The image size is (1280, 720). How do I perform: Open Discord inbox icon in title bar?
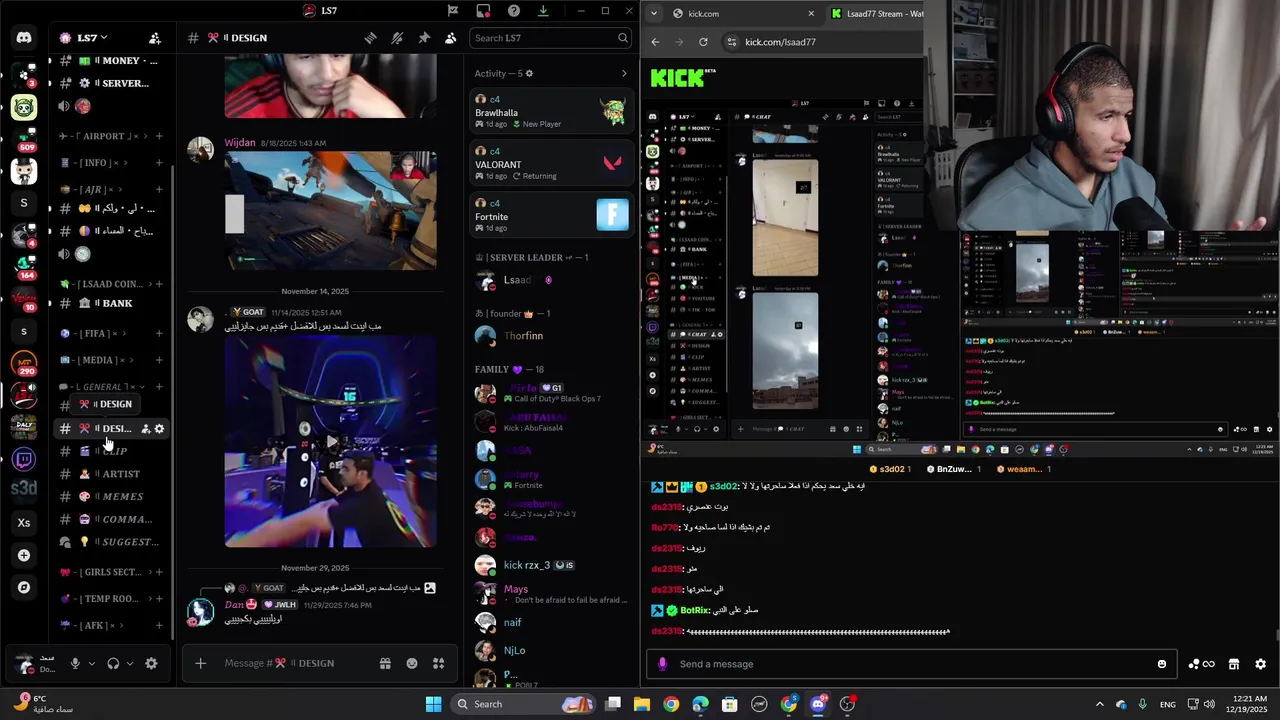tap(483, 11)
